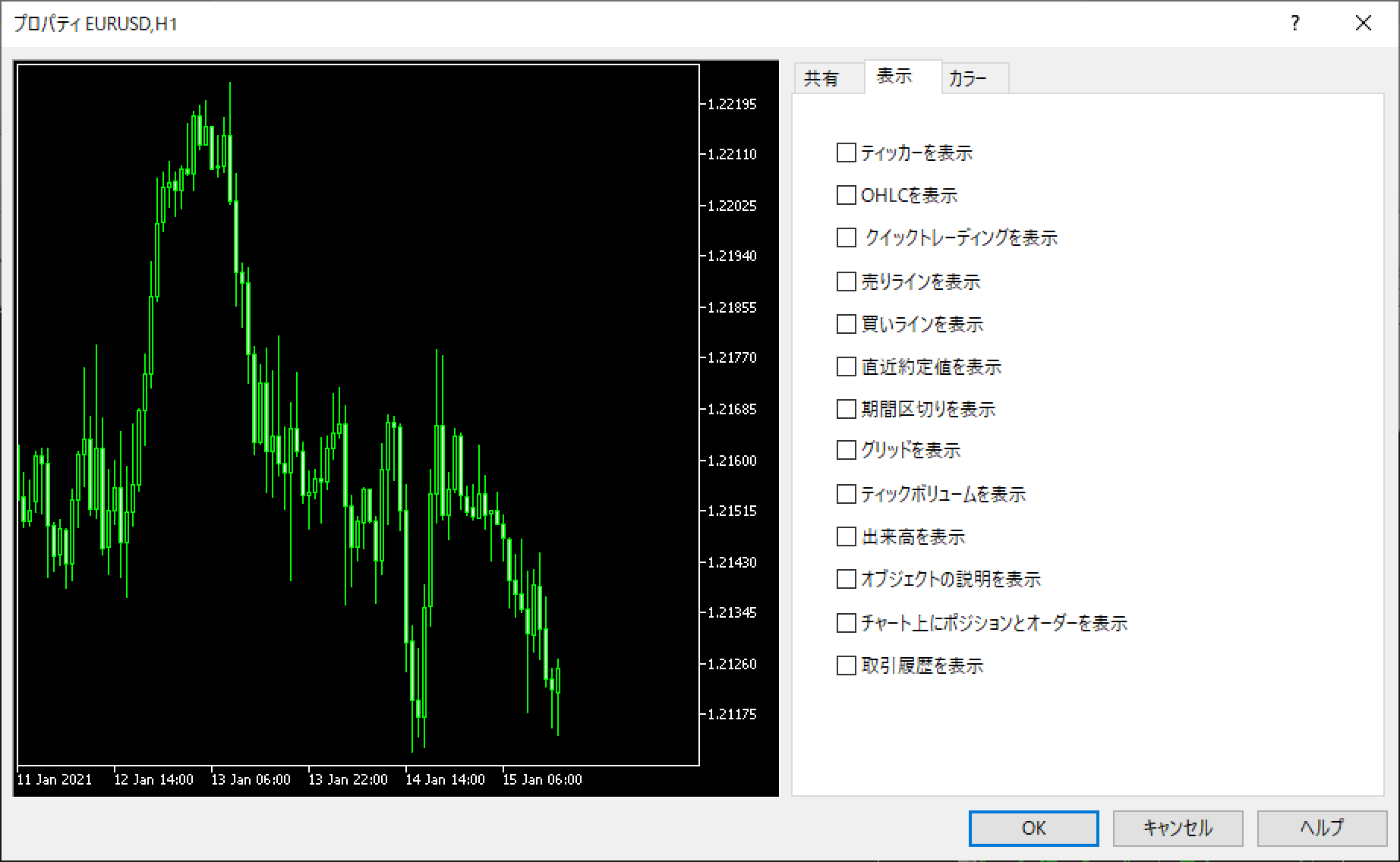Switch to the 共有 tab
Image resolution: width=1400 pixels, height=862 pixels.
click(x=828, y=78)
